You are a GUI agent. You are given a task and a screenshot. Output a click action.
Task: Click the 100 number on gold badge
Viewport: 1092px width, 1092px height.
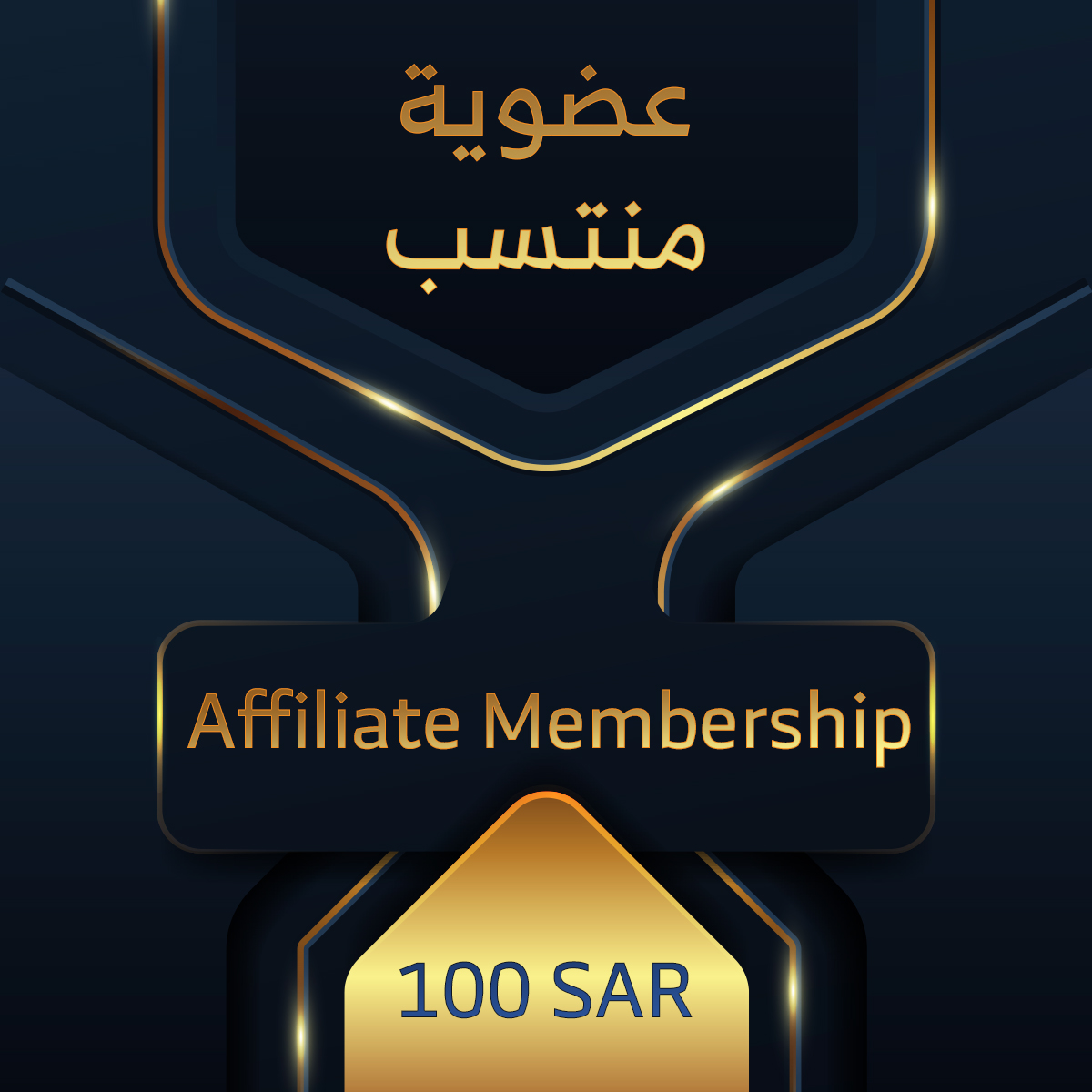click(464, 990)
